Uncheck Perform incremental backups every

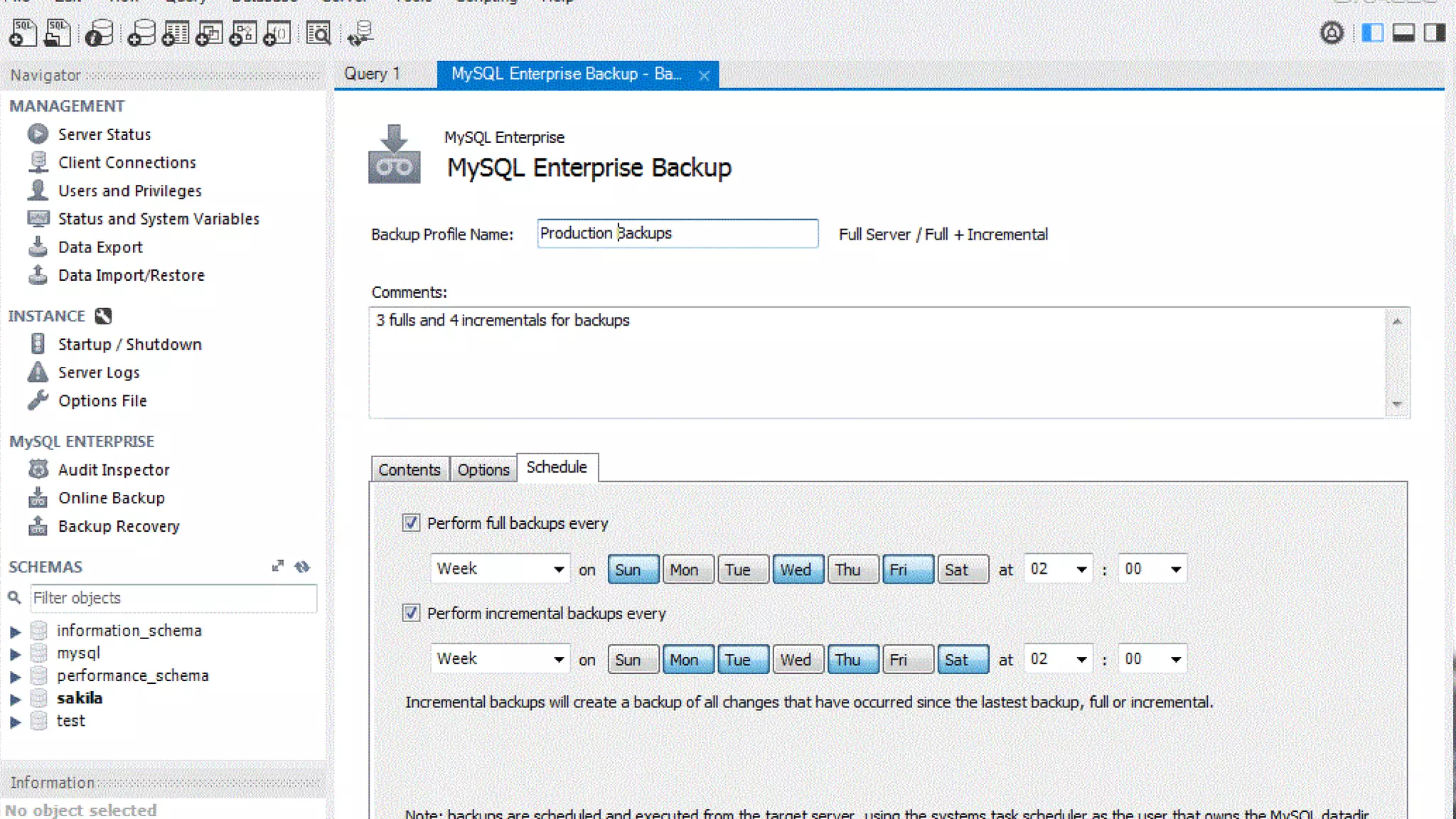point(411,612)
